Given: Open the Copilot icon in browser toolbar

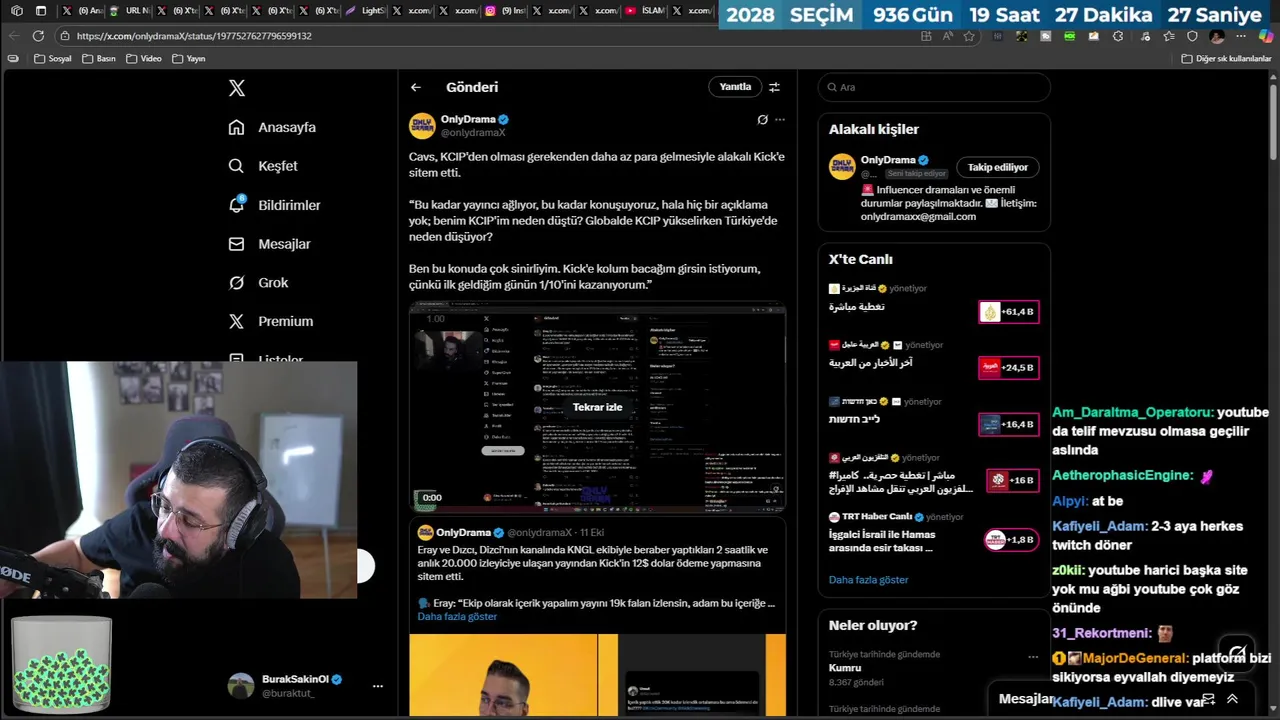Looking at the screenshot, I should click(1266, 36).
